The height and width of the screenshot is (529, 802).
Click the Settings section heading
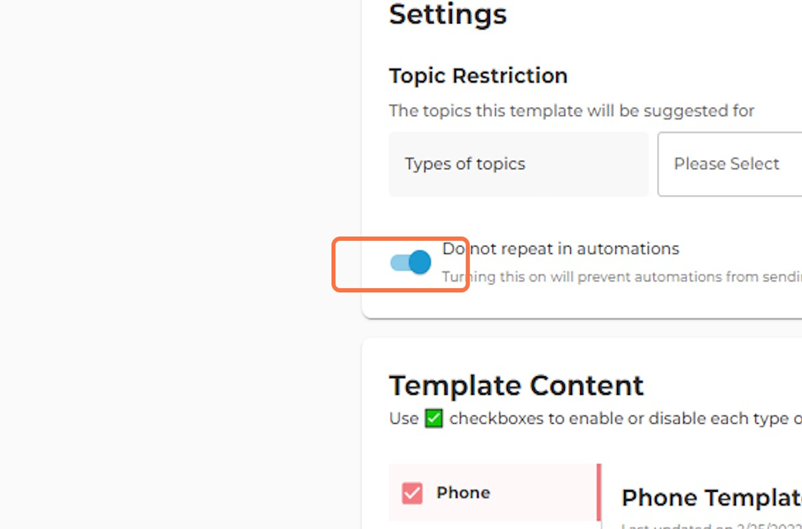[448, 14]
